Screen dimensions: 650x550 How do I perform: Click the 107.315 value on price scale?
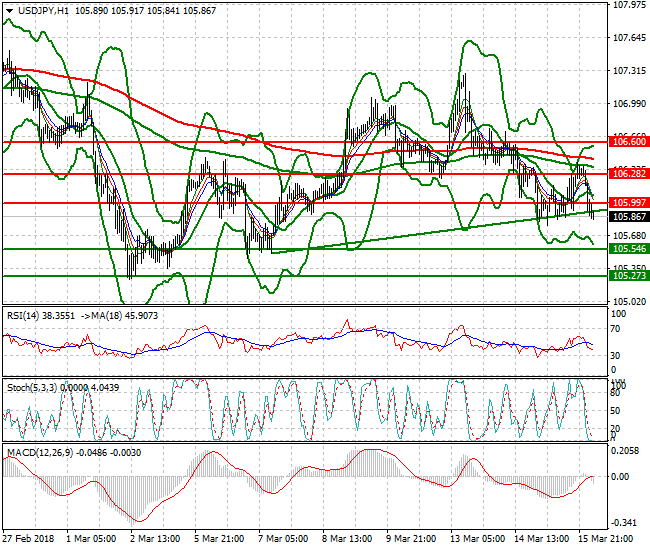pos(628,71)
